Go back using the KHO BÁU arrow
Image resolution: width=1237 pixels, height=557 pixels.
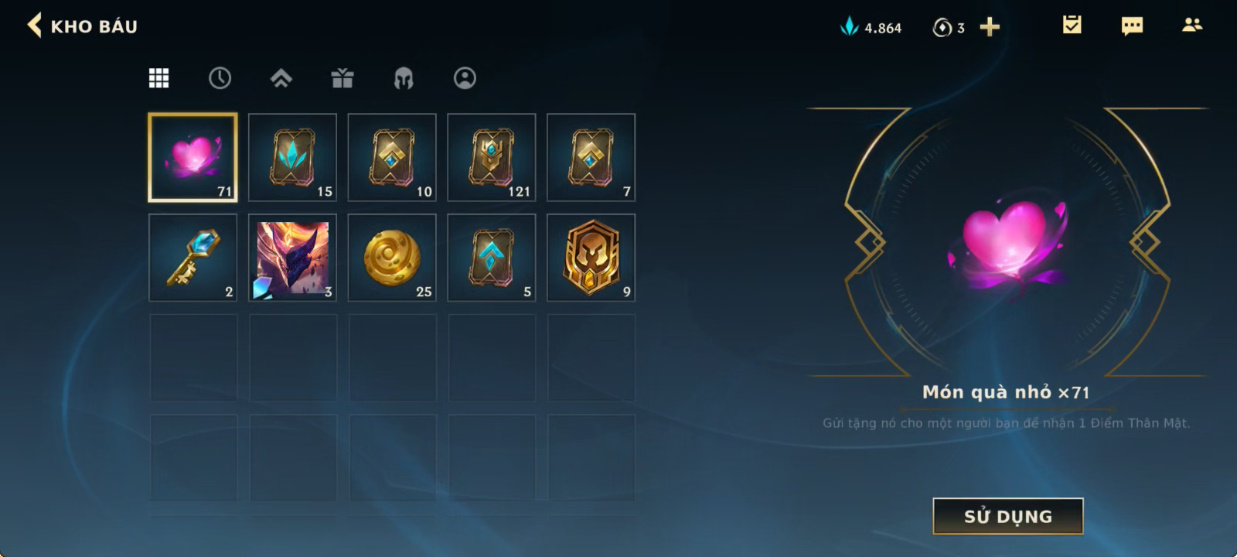[x=35, y=25]
